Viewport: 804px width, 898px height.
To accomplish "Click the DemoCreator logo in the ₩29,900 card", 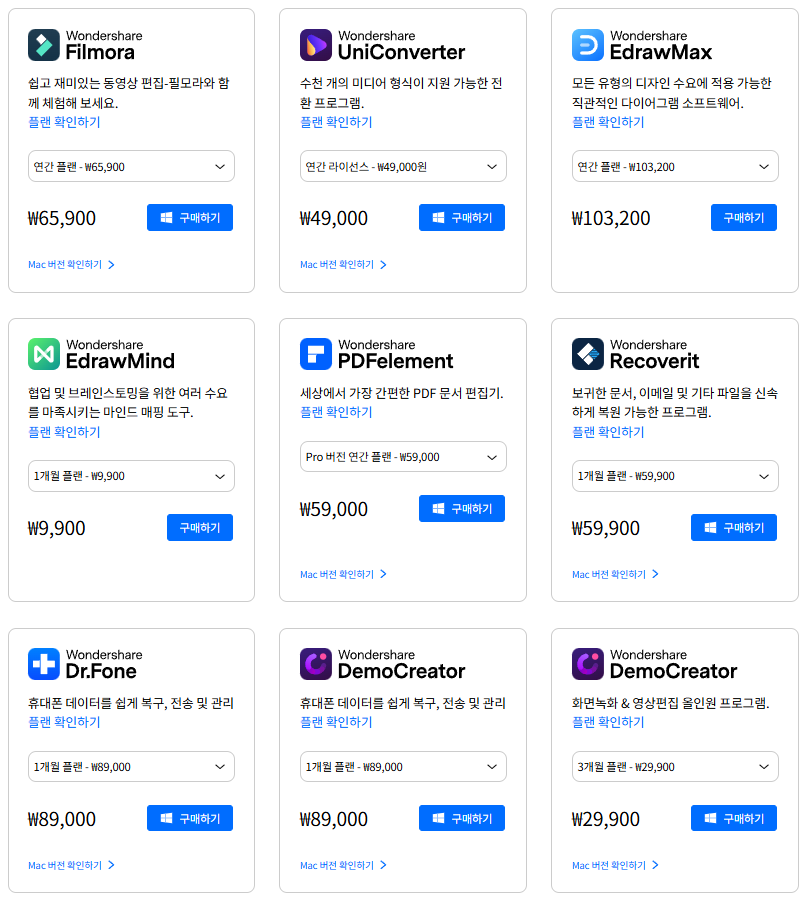I will 588,664.
